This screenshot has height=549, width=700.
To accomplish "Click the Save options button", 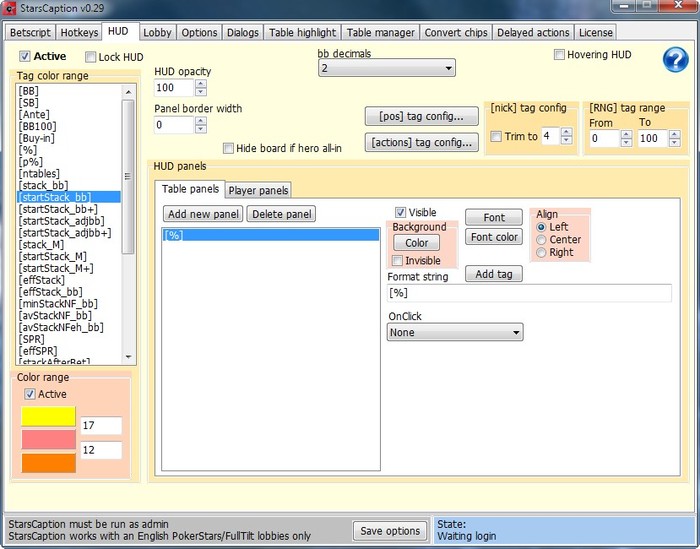I will coord(390,531).
